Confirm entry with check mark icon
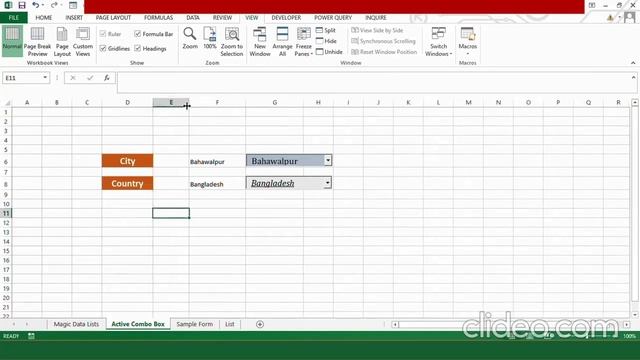The width and height of the screenshot is (640, 360). click(90, 78)
